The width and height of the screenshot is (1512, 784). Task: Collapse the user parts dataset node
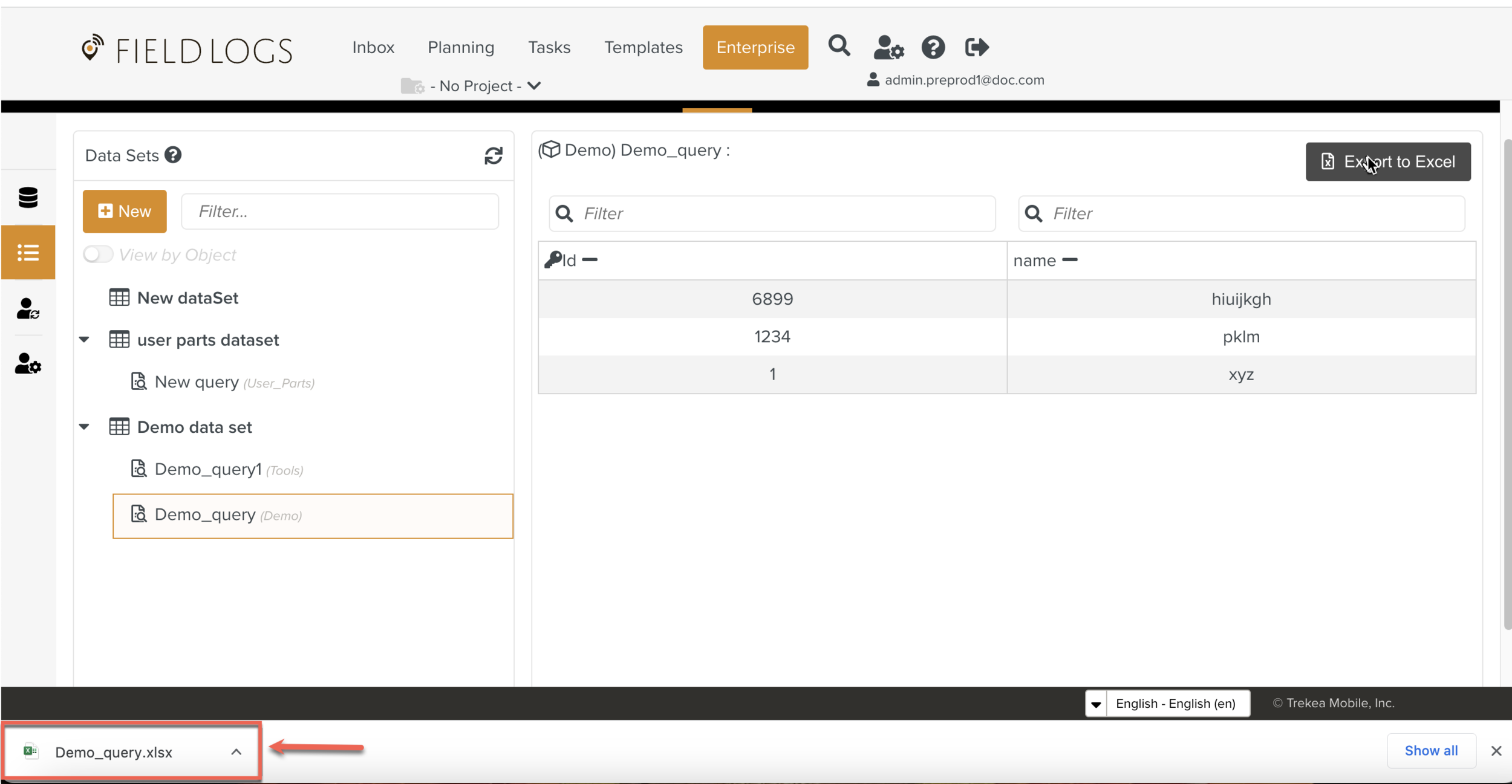85,340
